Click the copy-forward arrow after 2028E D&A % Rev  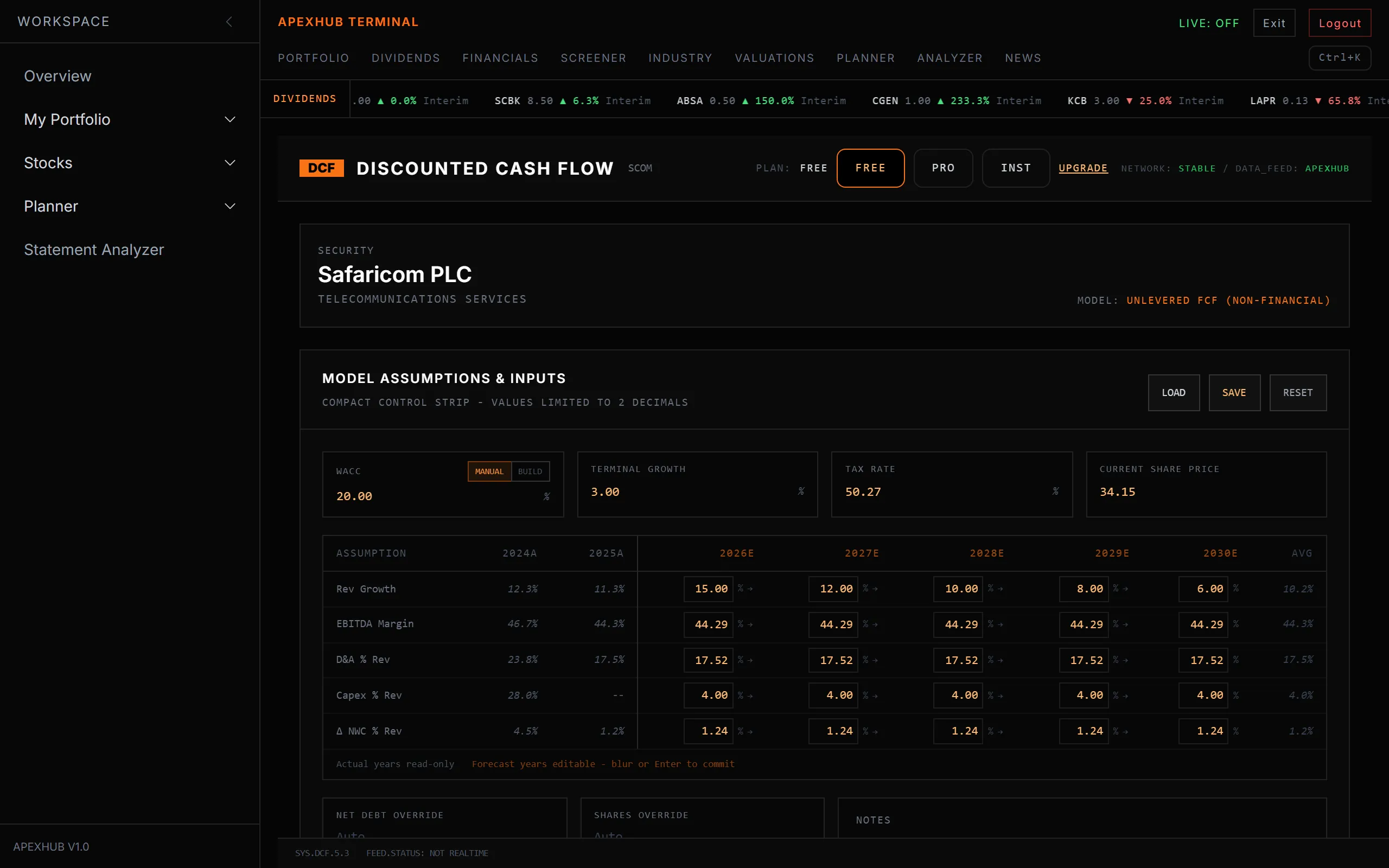1000,661
